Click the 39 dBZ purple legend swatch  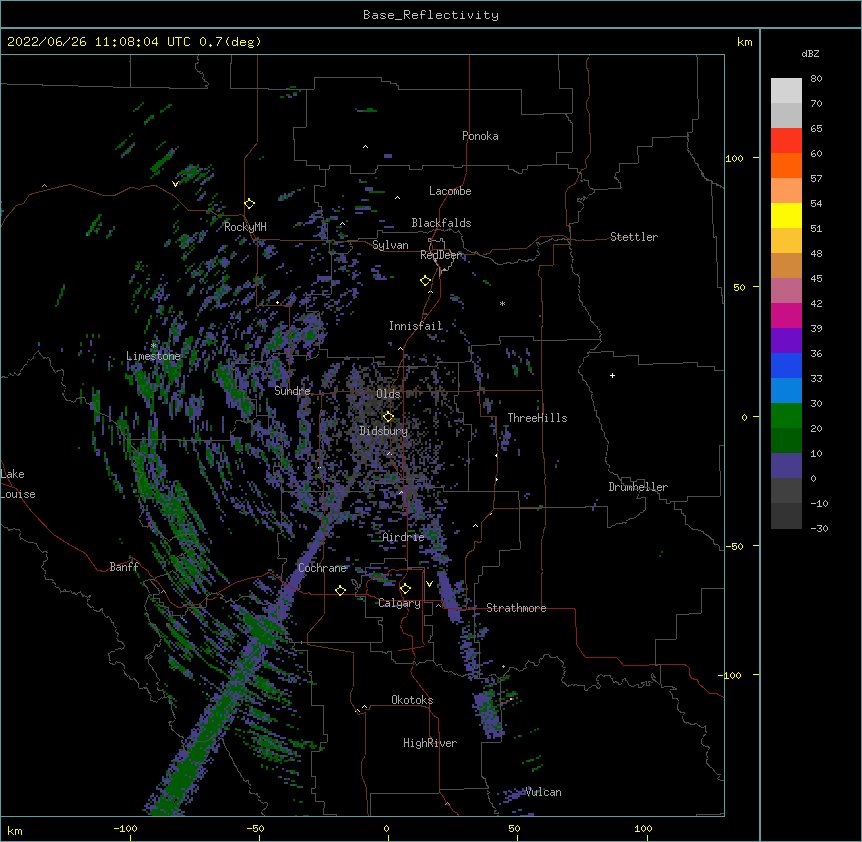(x=786, y=341)
